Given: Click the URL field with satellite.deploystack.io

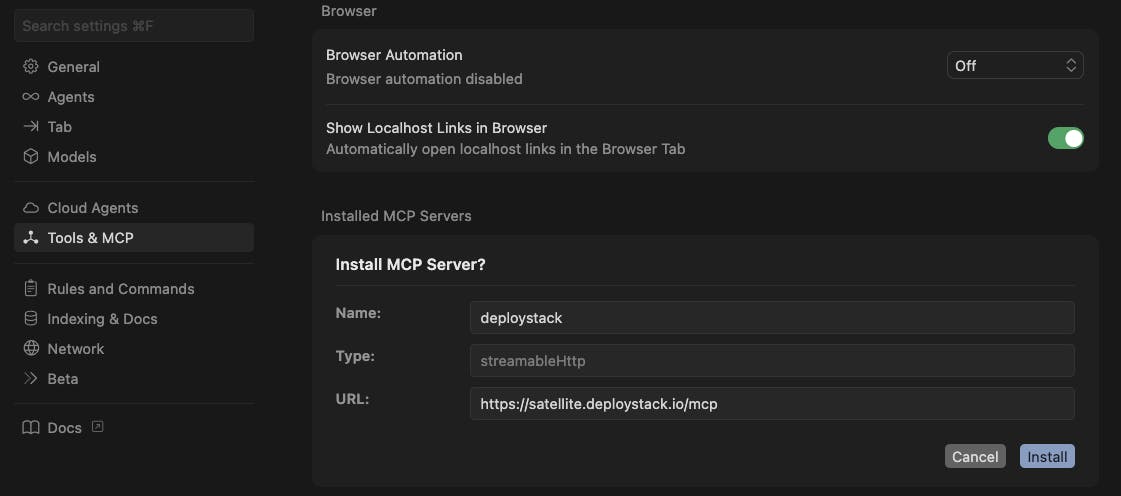Looking at the screenshot, I should (772, 404).
